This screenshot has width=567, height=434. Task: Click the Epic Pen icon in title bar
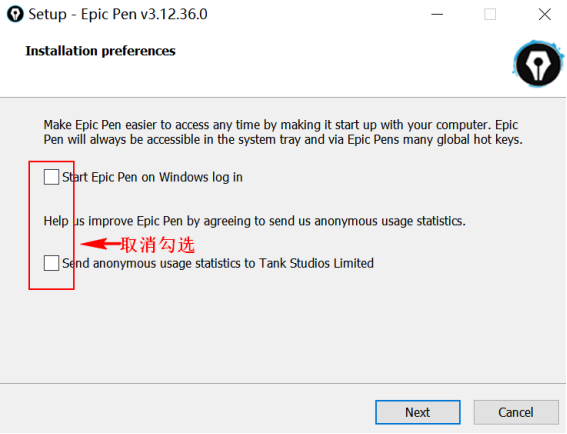point(15,14)
